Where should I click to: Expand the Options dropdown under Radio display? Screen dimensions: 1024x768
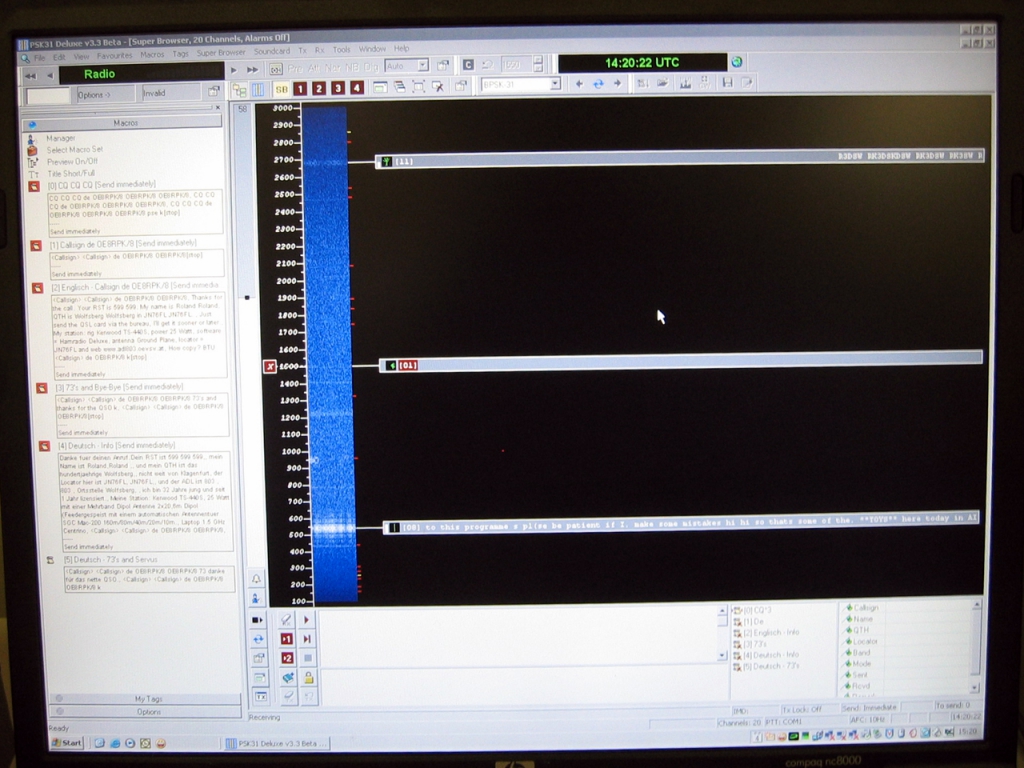point(106,94)
